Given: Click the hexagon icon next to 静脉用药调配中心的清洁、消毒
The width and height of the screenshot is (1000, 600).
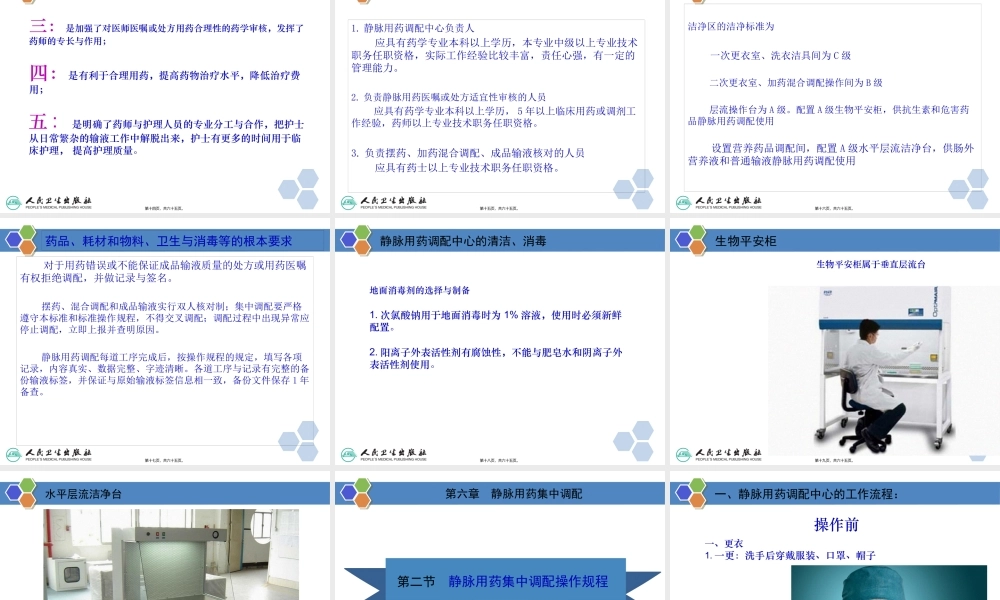Looking at the screenshot, I should pyautogui.click(x=359, y=239).
